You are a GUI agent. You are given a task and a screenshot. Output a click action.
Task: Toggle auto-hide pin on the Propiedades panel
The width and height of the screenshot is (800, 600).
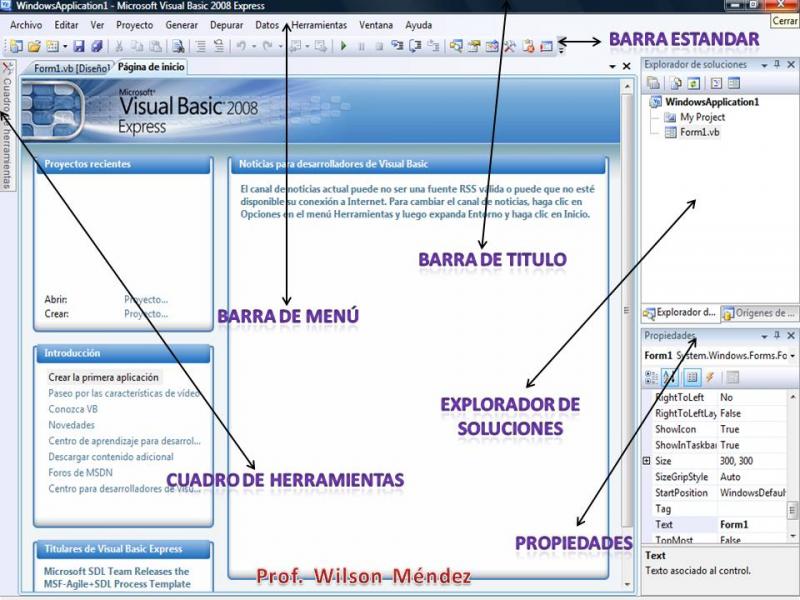point(777,335)
